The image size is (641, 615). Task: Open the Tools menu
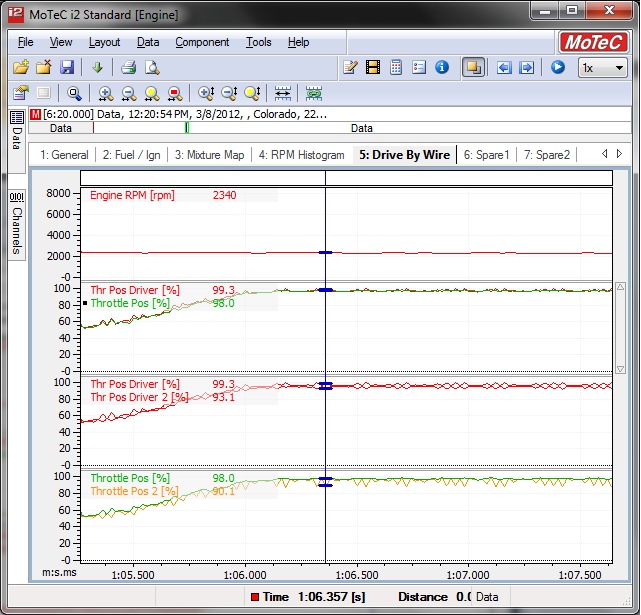pos(258,42)
